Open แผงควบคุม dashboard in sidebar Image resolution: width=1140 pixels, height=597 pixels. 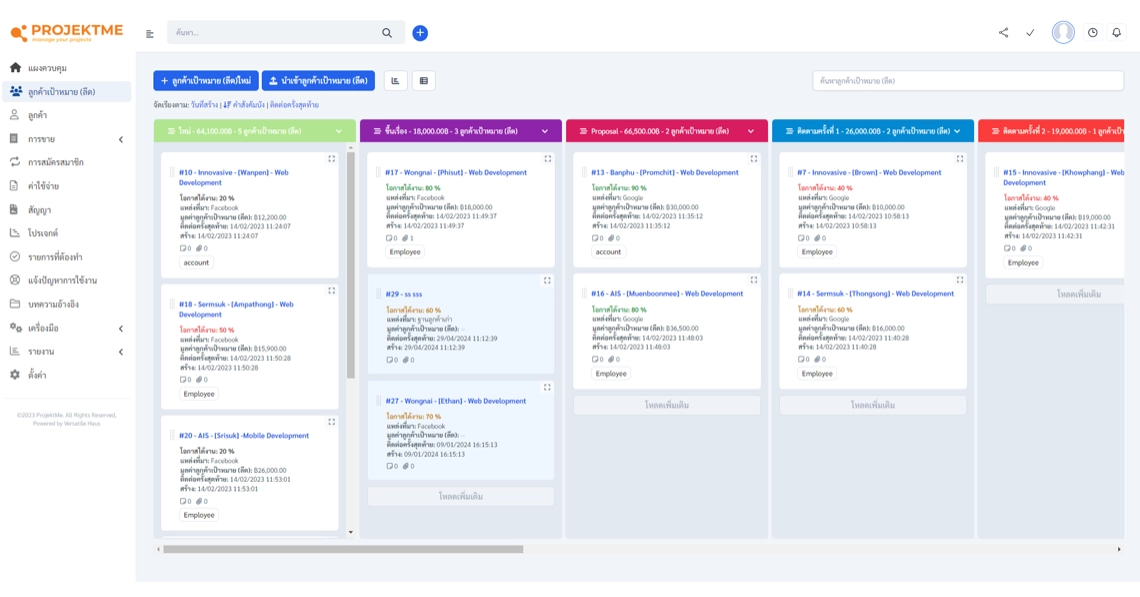pyautogui.click(x=48, y=68)
